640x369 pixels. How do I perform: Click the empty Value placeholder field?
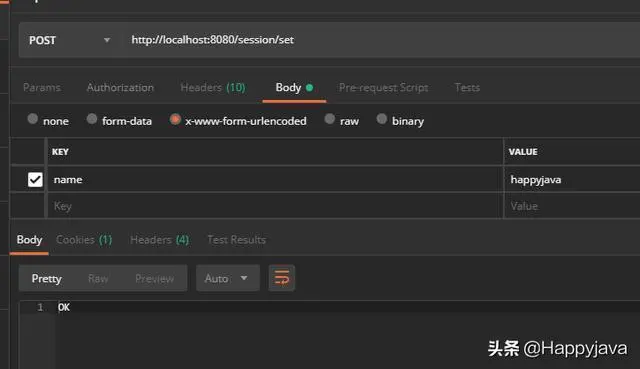point(572,206)
